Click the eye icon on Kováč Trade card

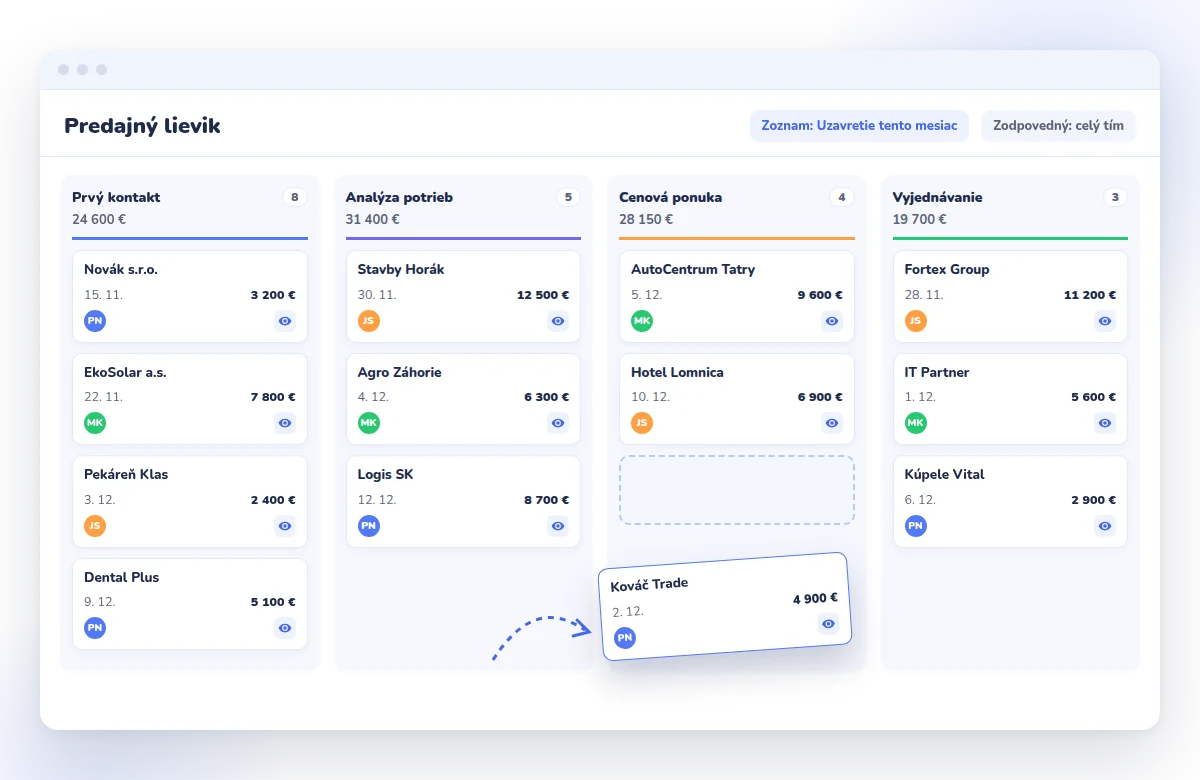tap(828, 624)
